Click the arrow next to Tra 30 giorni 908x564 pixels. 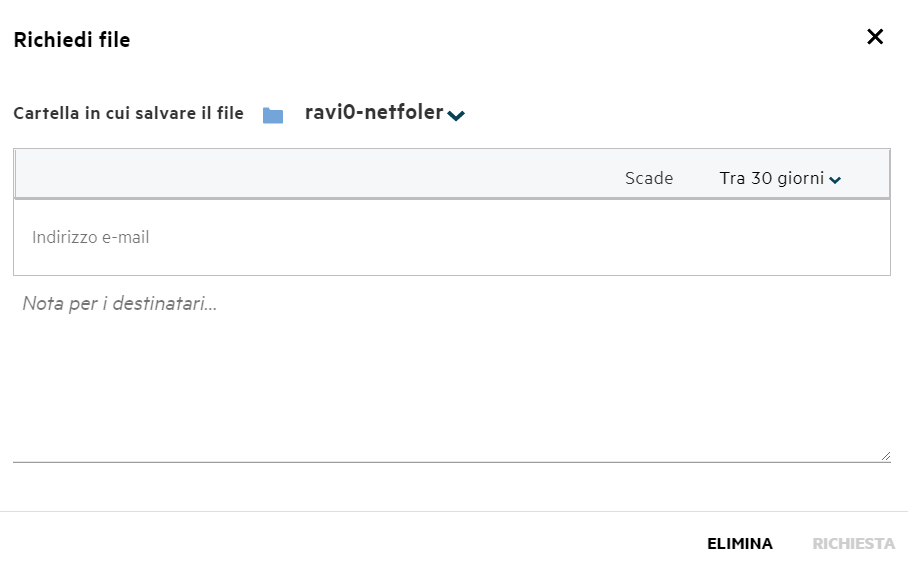[834, 180]
